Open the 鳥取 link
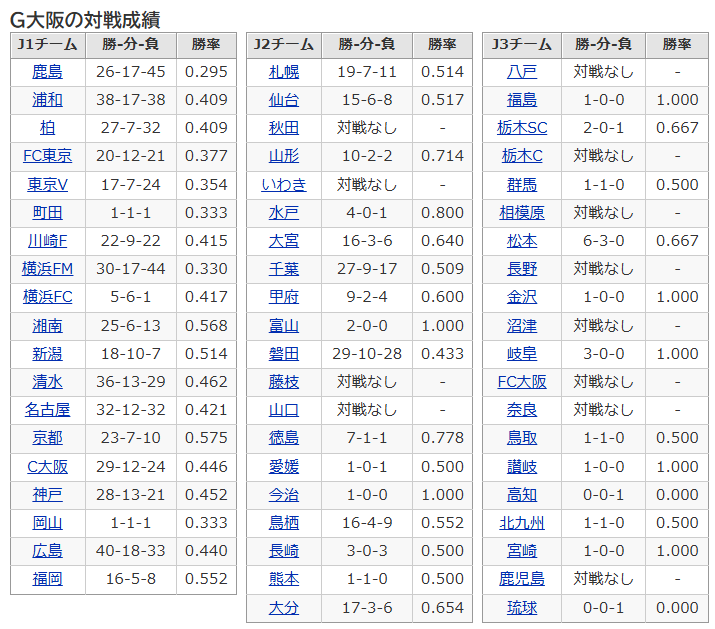This screenshot has height=629, width=715. click(x=522, y=438)
